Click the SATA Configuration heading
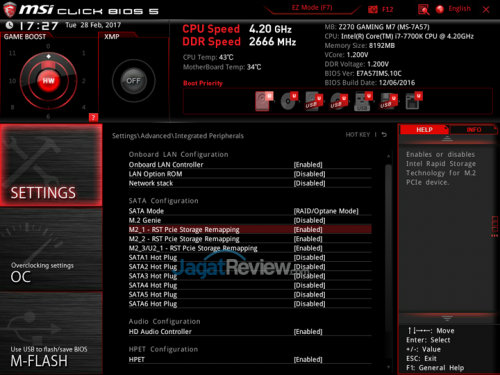This screenshot has width=500, height=375. click(163, 201)
